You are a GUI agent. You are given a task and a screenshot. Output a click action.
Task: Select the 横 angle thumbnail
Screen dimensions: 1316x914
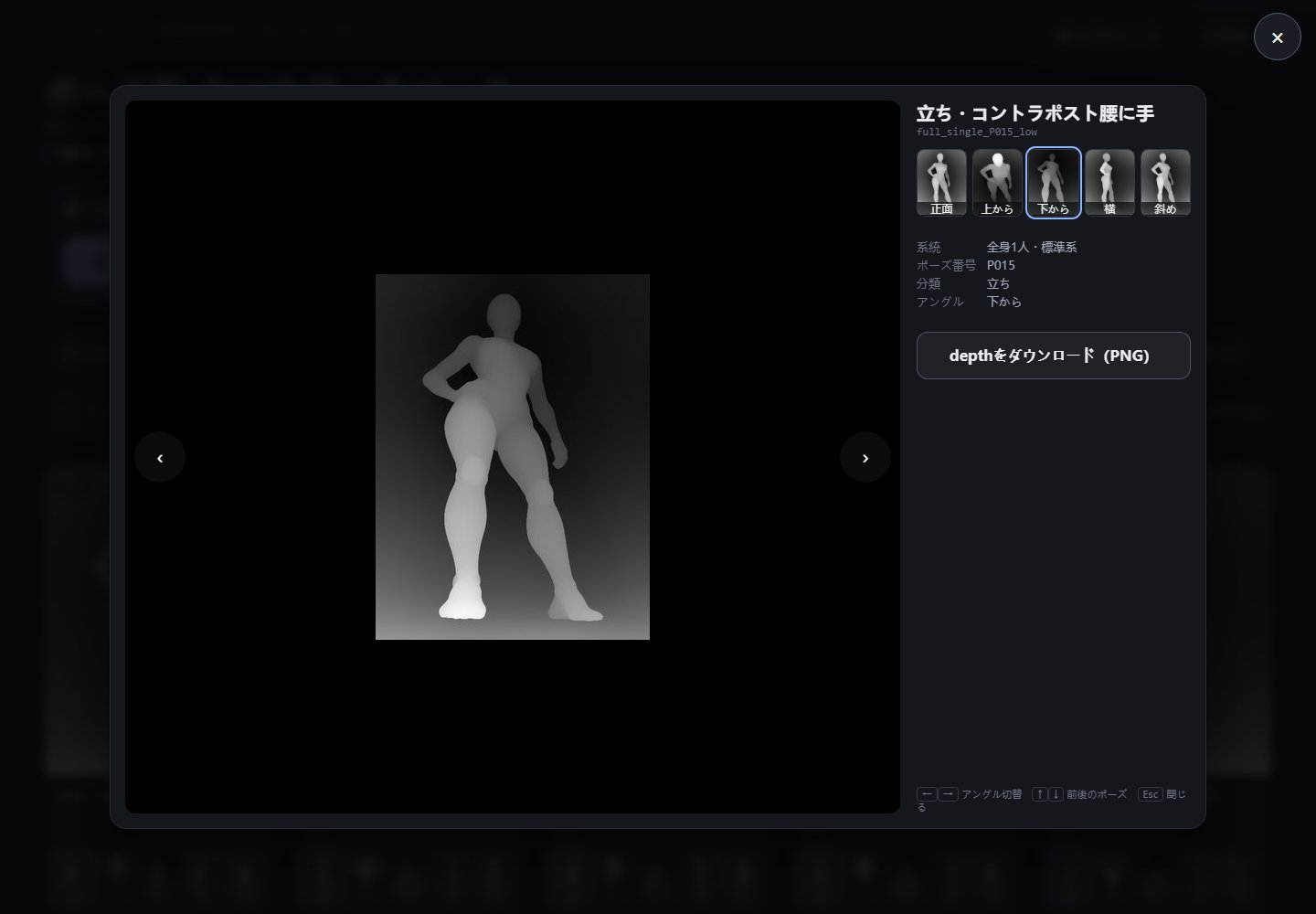tap(1109, 183)
